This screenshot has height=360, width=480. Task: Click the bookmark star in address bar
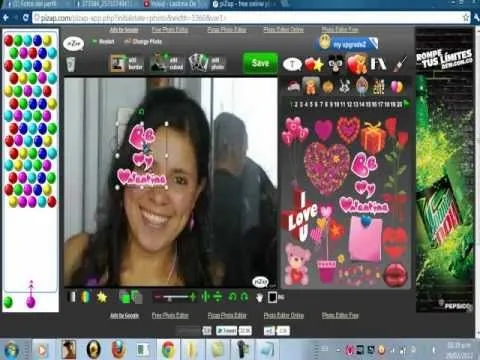[466, 18]
